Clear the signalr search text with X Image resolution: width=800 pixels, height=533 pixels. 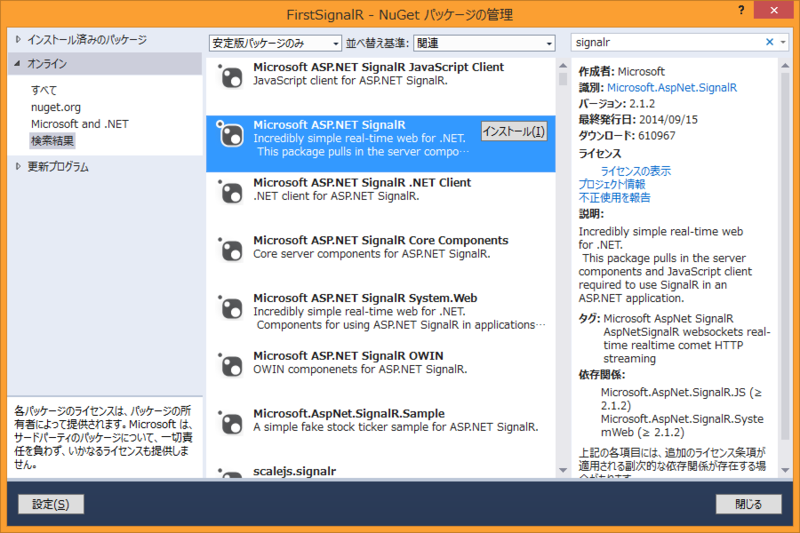point(769,42)
